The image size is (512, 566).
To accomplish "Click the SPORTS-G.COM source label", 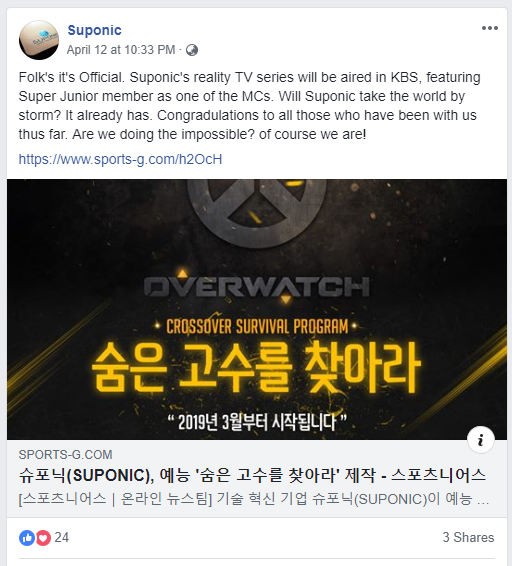I will [65, 454].
